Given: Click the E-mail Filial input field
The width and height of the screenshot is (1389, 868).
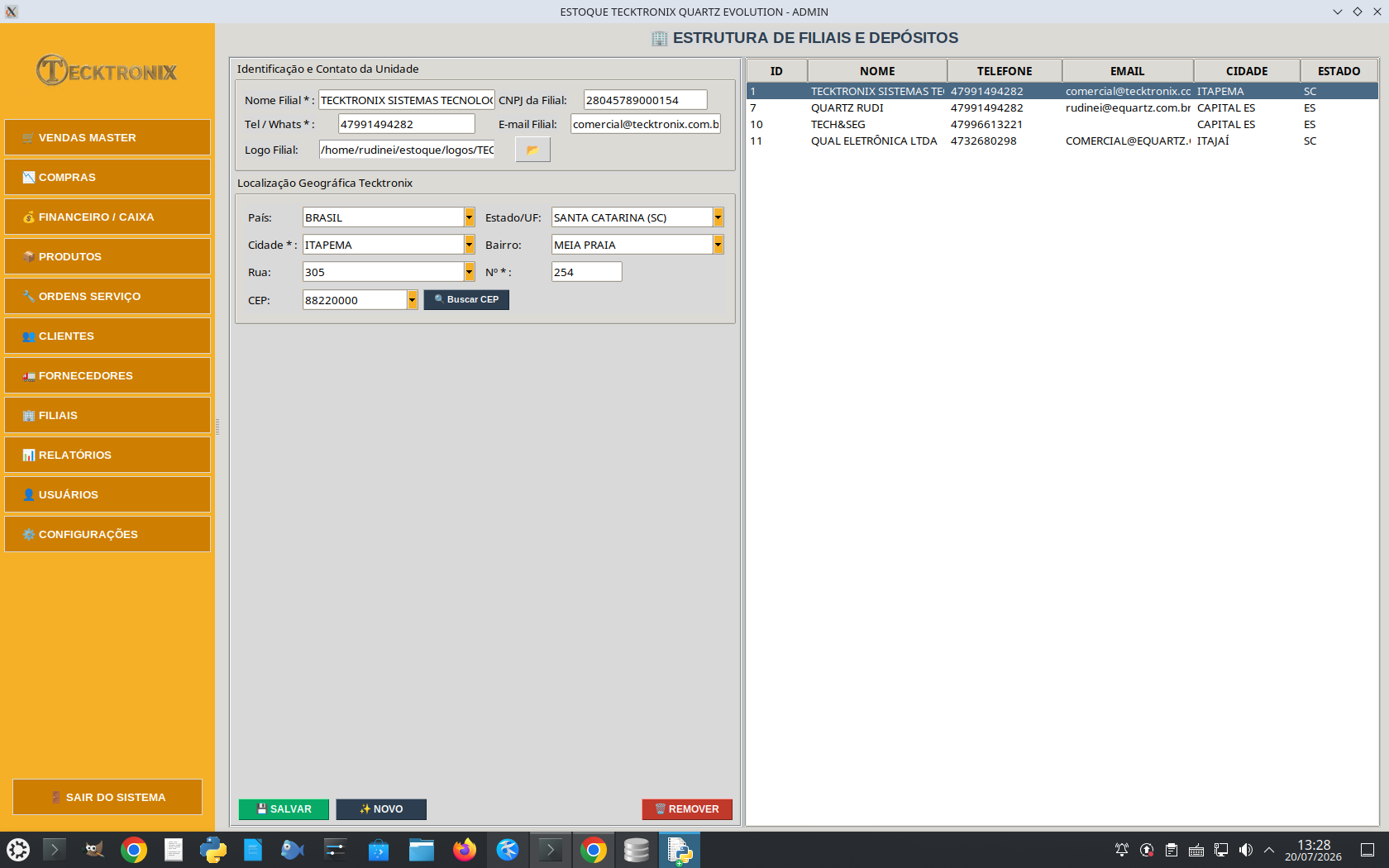Looking at the screenshot, I should (x=646, y=124).
